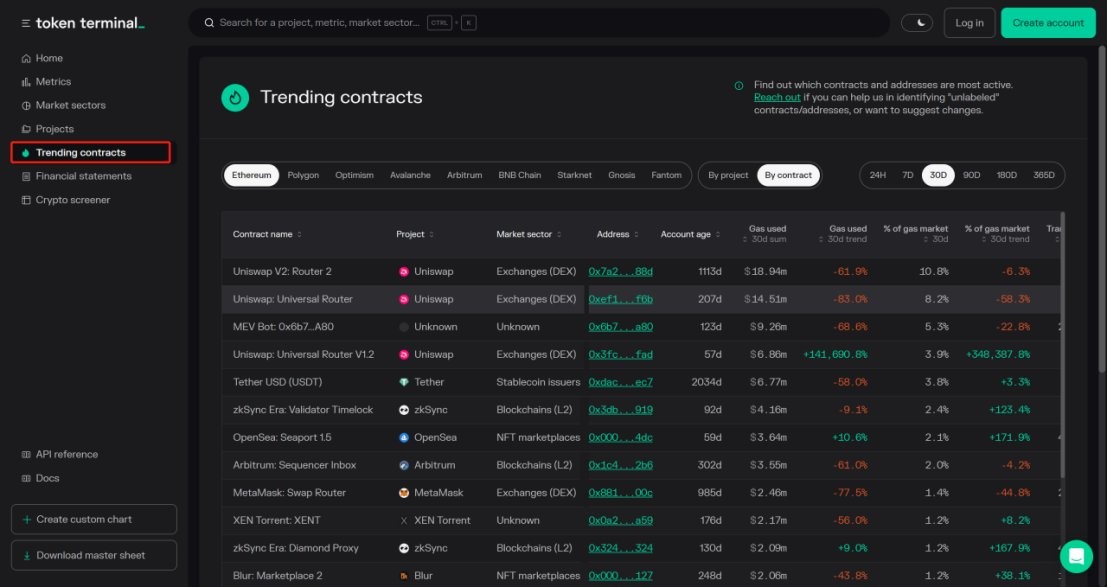Switch to the Arbitrum chain tab
Image resolution: width=1108 pixels, height=588 pixels.
tap(464, 175)
